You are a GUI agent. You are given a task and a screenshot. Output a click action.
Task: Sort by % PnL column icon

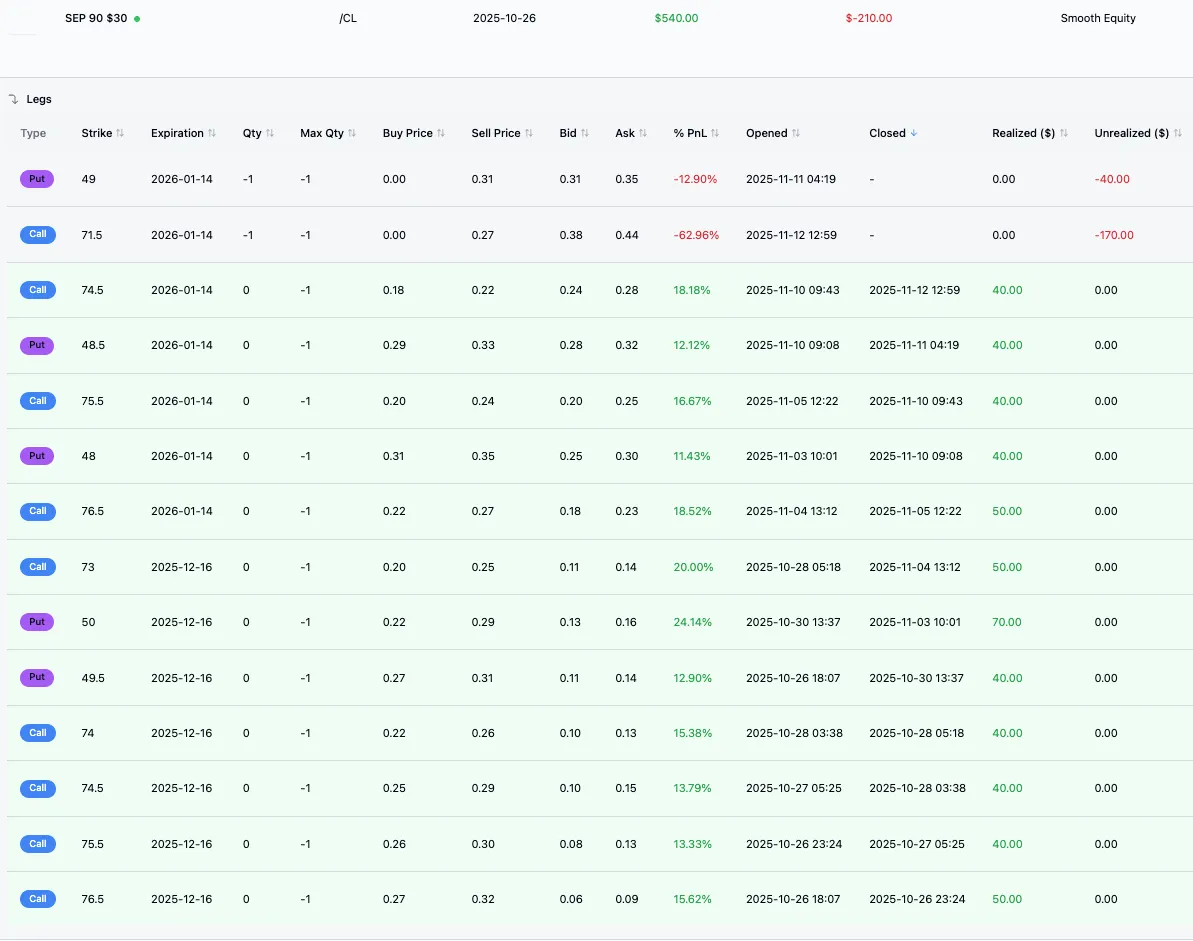point(715,133)
